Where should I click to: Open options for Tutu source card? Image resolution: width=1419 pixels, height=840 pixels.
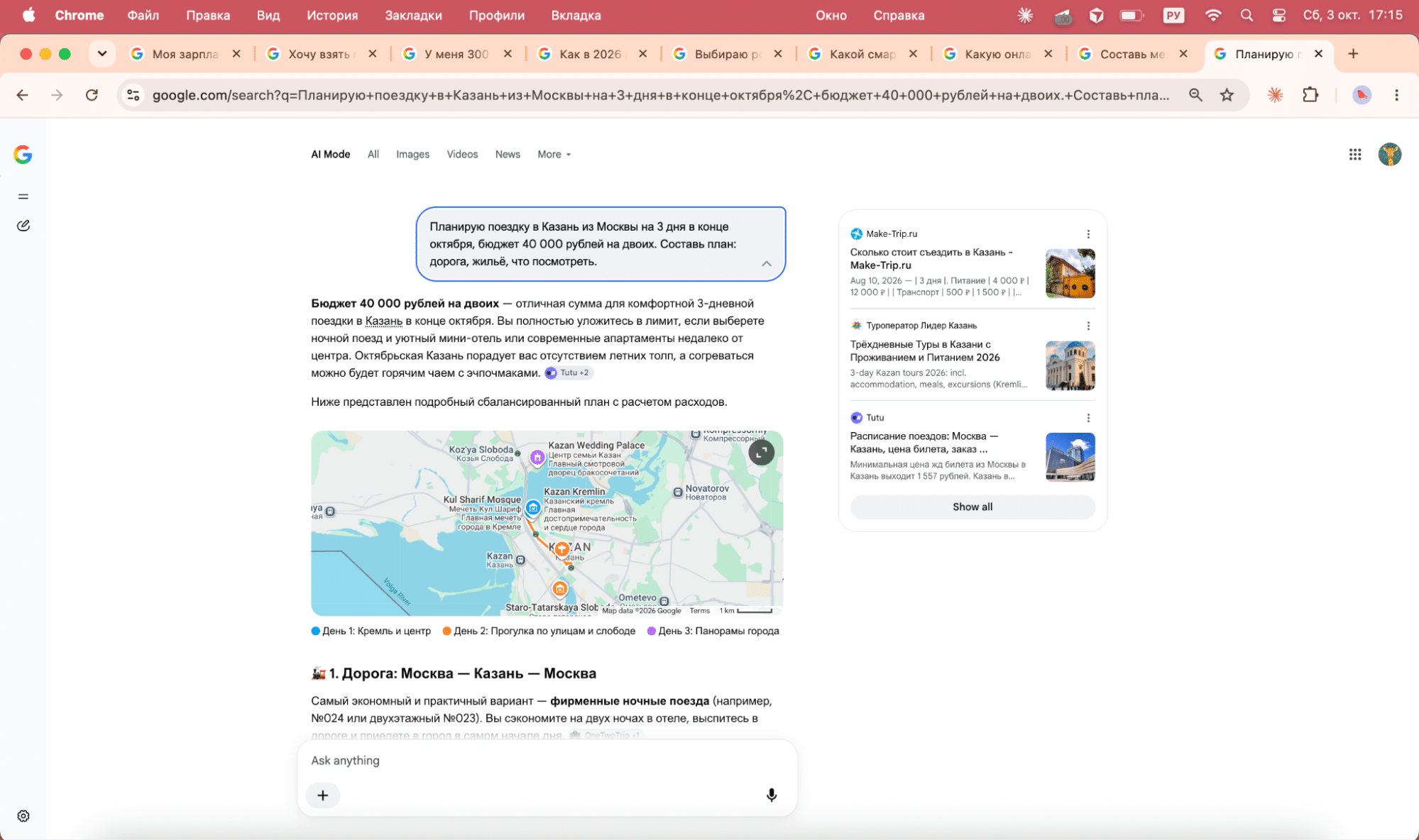(1088, 418)
